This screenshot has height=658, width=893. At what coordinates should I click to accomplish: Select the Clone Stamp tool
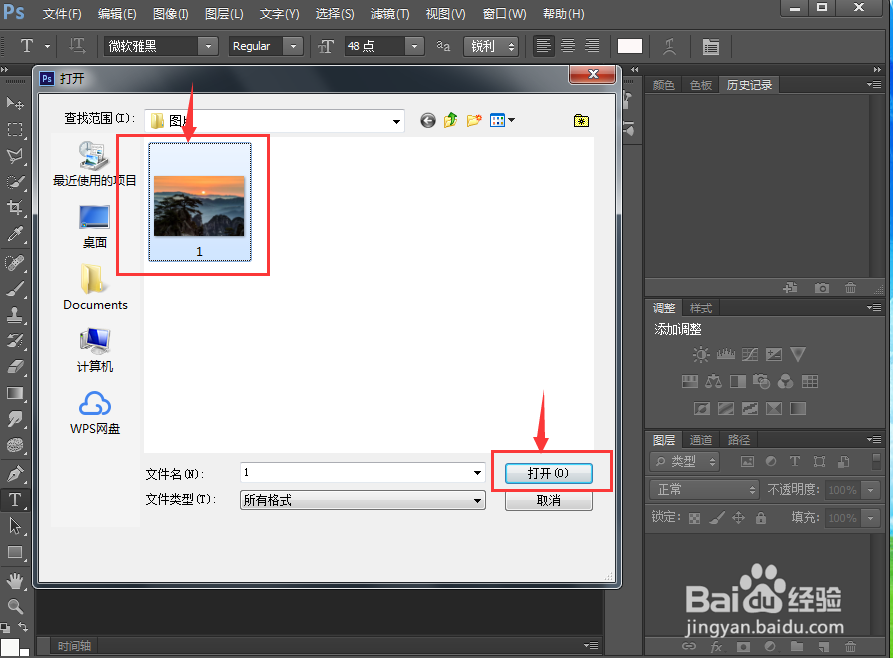(15, 314)
